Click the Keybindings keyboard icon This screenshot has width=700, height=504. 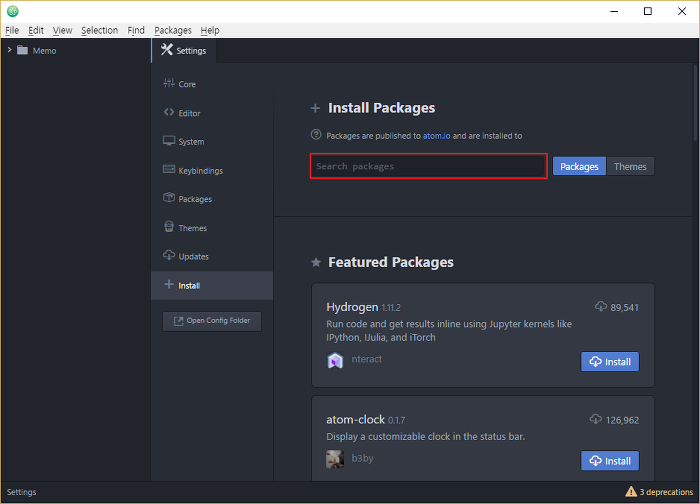click(169, 169)
